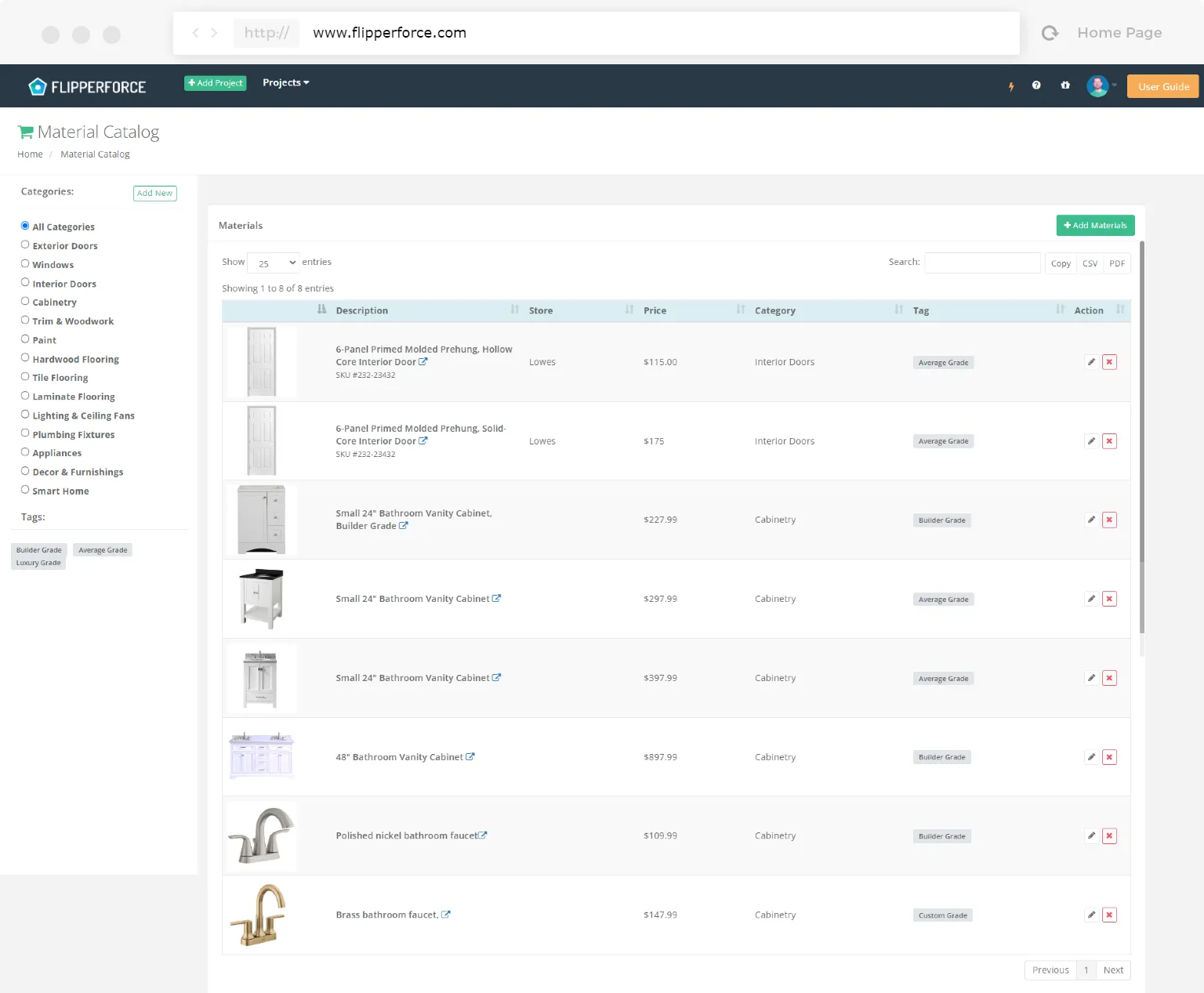Viewport: 1204px width, 993px height.
Task: Open the User Guide
Action: click(1162, 86)
